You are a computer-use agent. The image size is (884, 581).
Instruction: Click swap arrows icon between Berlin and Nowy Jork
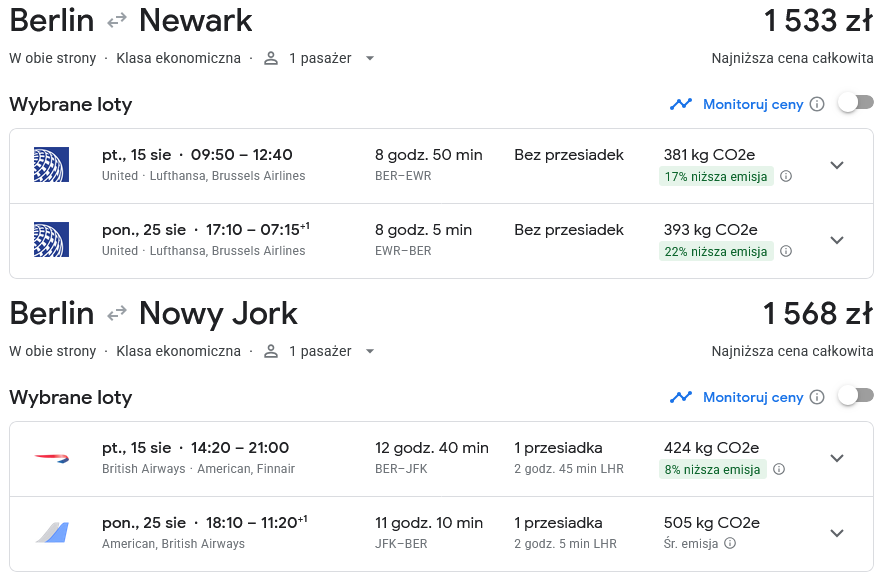tap(117, 313)
